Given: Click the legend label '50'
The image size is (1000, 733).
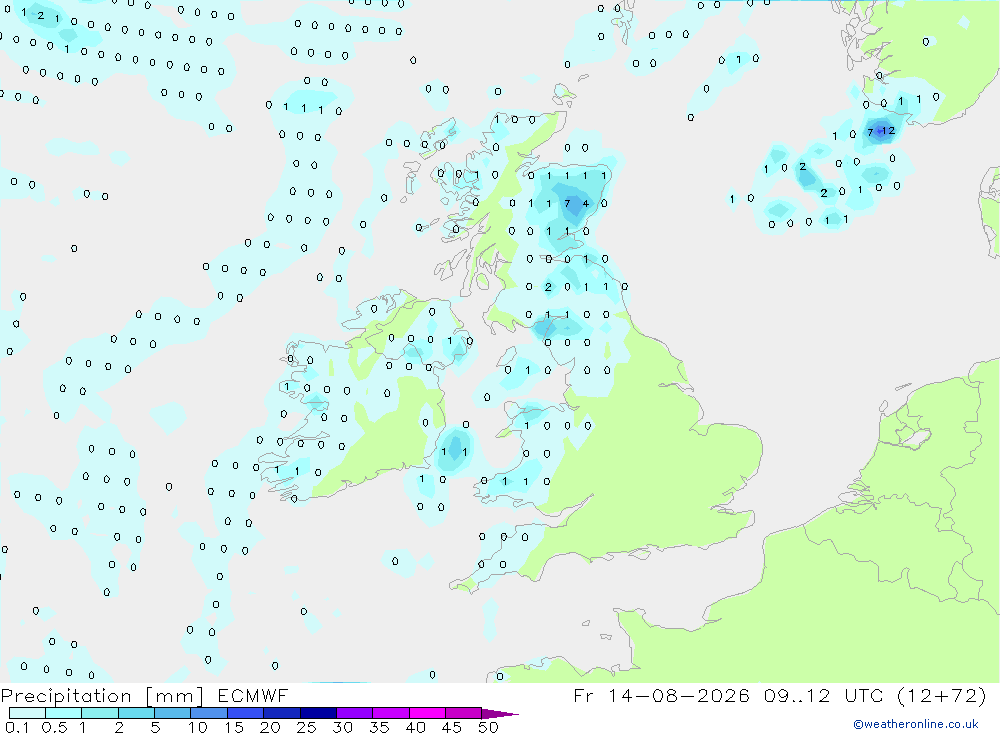Looking at the screenshot, I should click(x=488, y=727).
